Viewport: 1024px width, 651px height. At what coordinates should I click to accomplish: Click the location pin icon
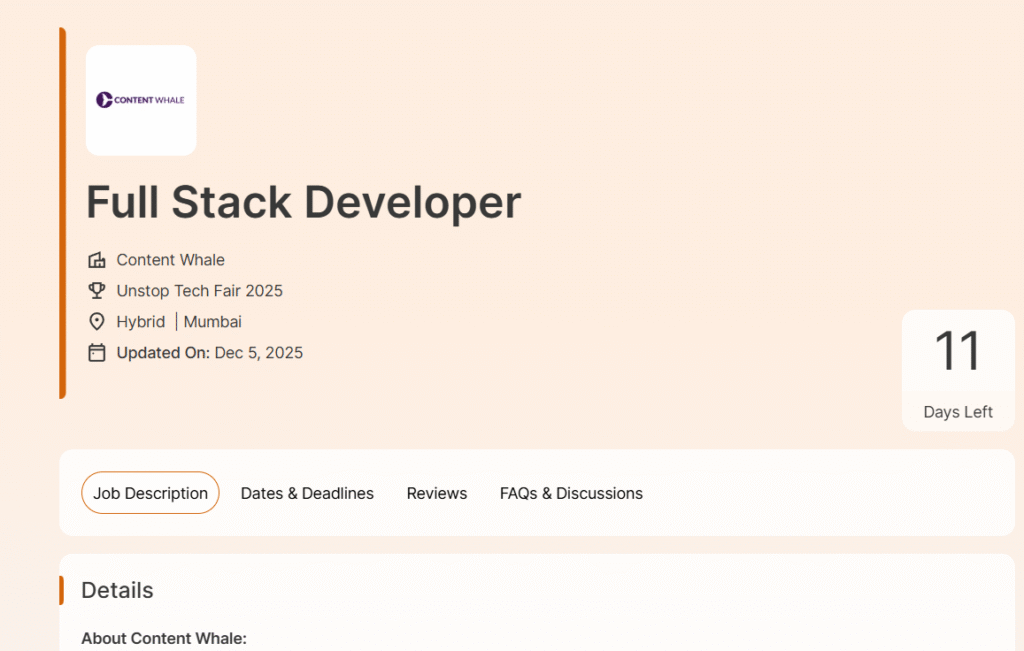tap(97, 322)
